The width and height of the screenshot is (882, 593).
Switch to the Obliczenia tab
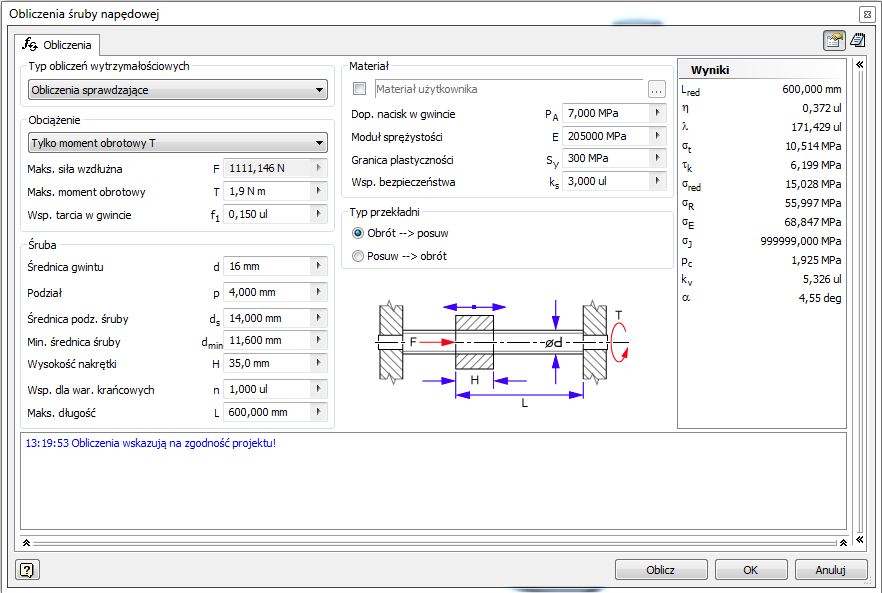point(57,44)
